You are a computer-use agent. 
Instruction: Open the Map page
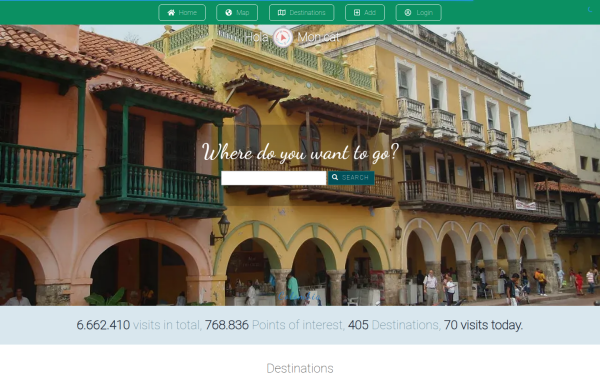(237, 13)
